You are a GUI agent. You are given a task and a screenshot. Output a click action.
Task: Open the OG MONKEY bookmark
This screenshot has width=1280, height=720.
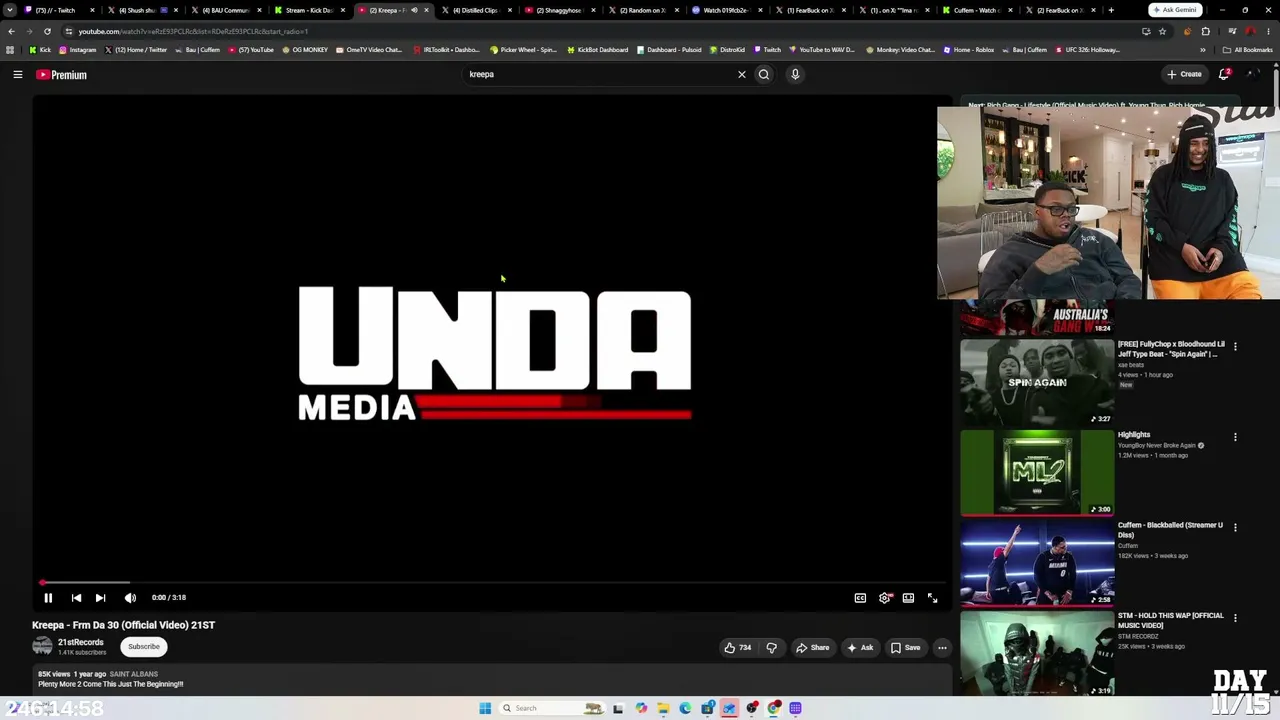305,50
